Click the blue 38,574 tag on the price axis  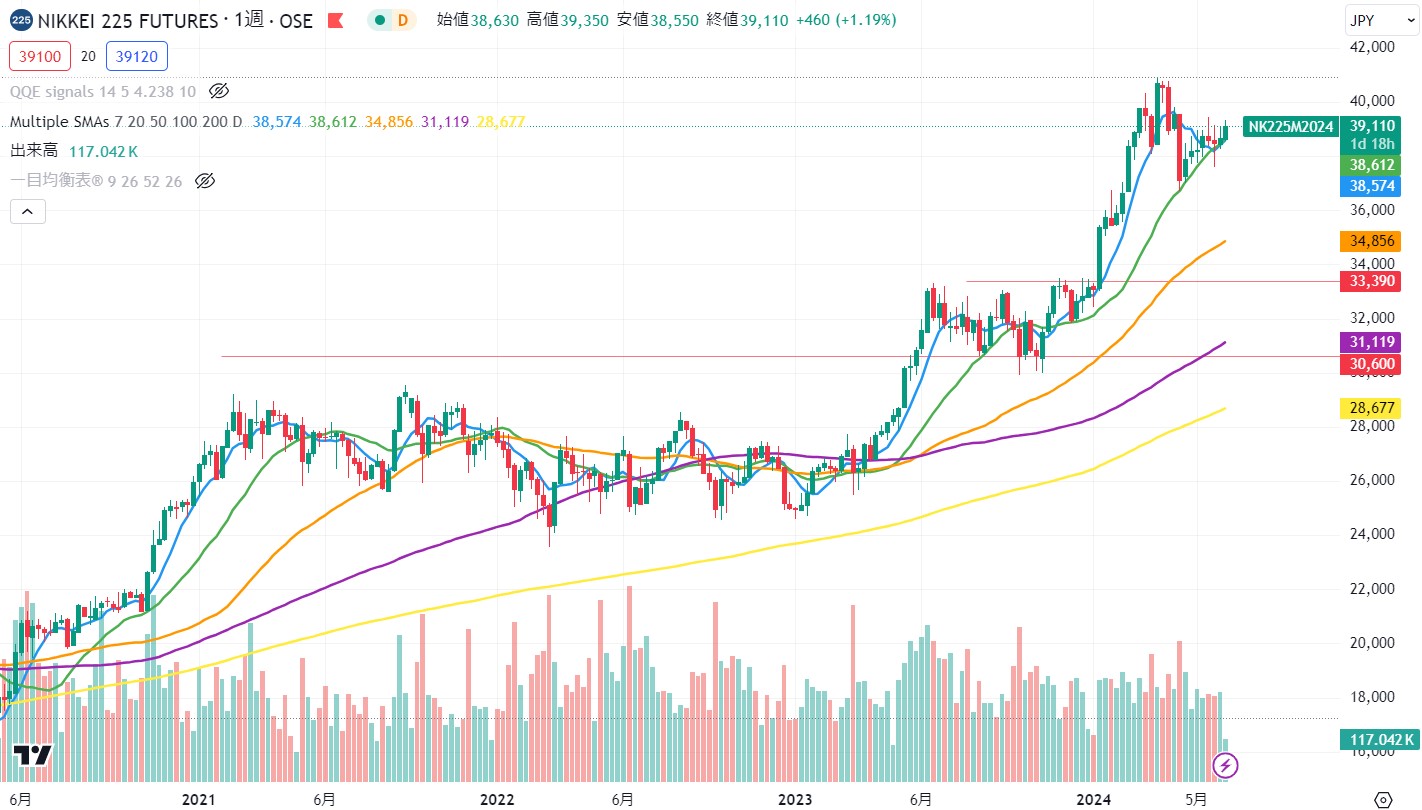coord(1371,186)
